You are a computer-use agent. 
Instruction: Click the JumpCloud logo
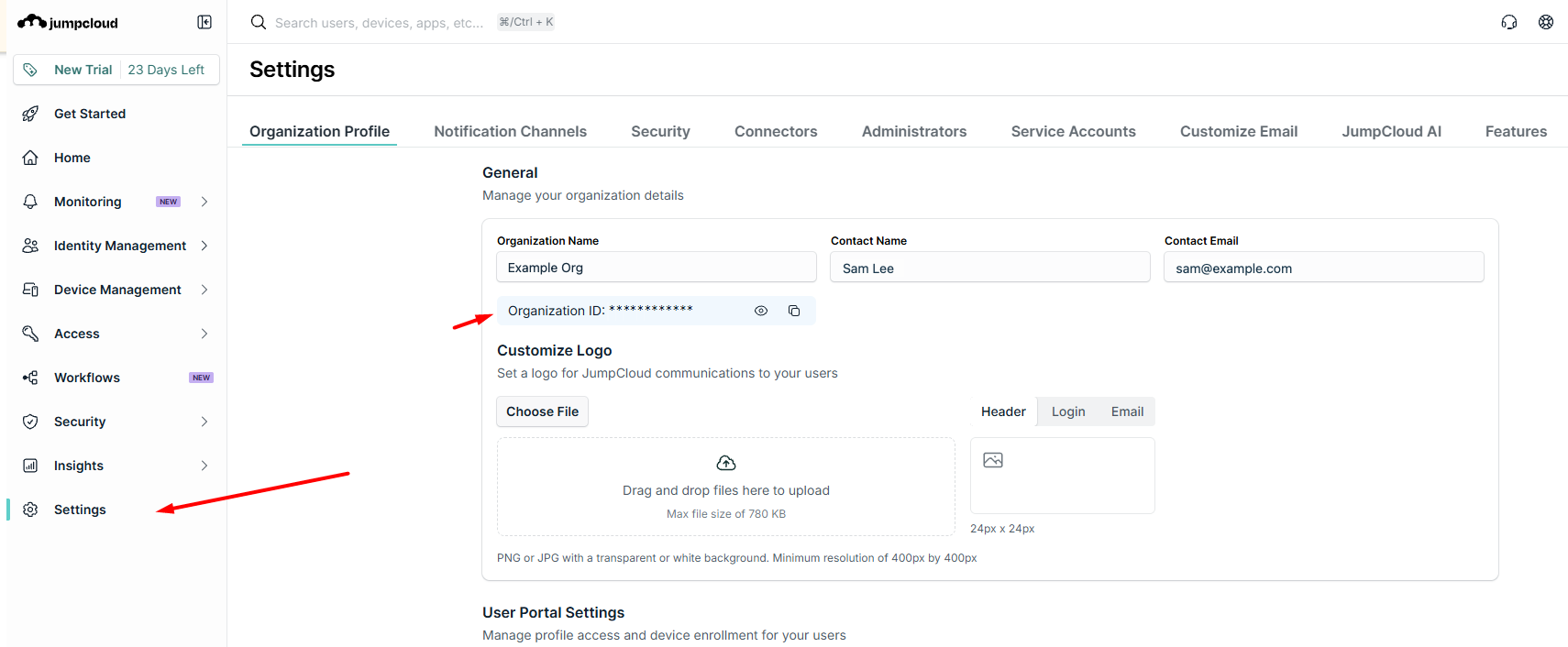[68, 22]
